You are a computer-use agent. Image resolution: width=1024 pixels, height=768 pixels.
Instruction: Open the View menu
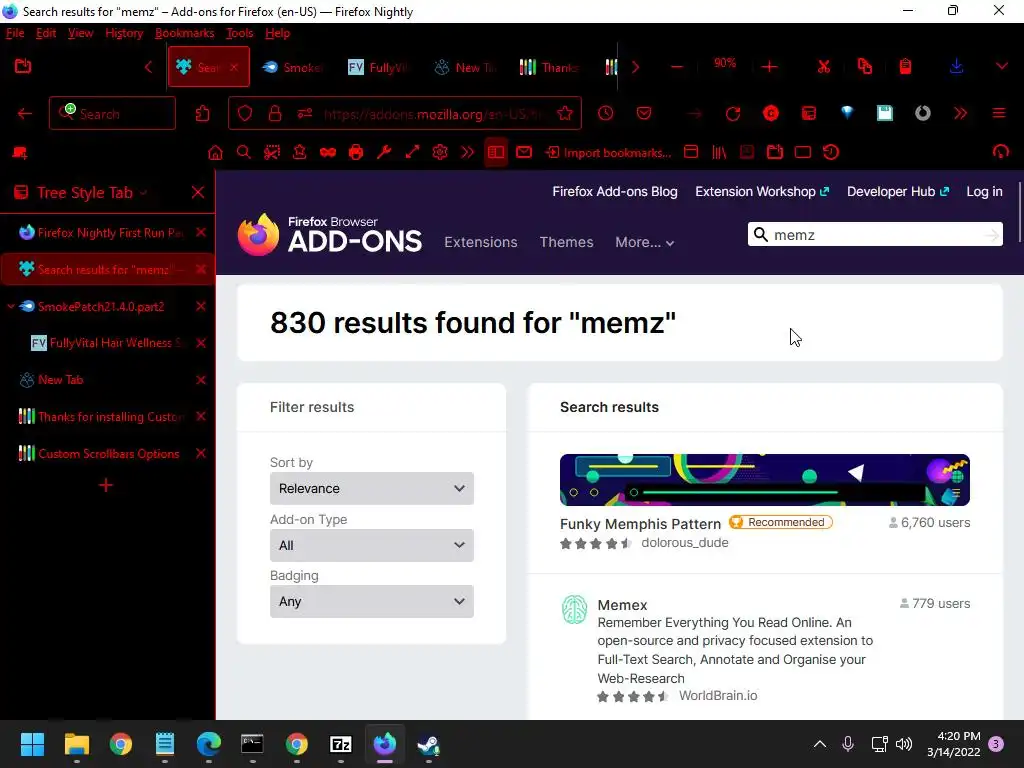(x=80, y=33)
